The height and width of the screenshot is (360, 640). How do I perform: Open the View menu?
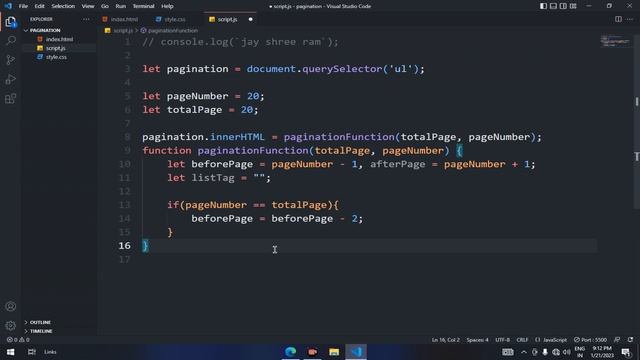point(88,6)
